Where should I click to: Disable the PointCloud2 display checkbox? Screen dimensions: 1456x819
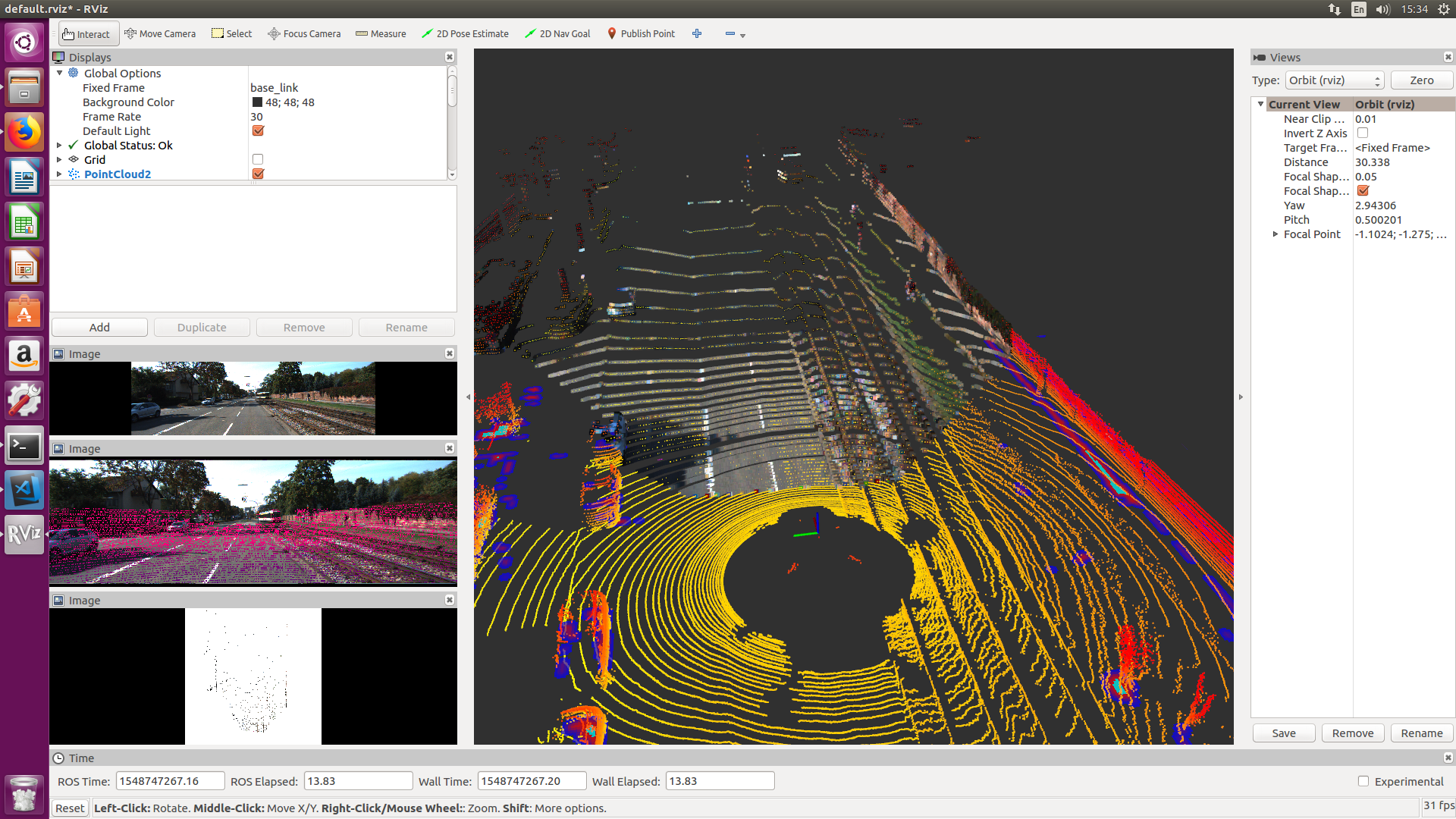[x=258, y=174]
